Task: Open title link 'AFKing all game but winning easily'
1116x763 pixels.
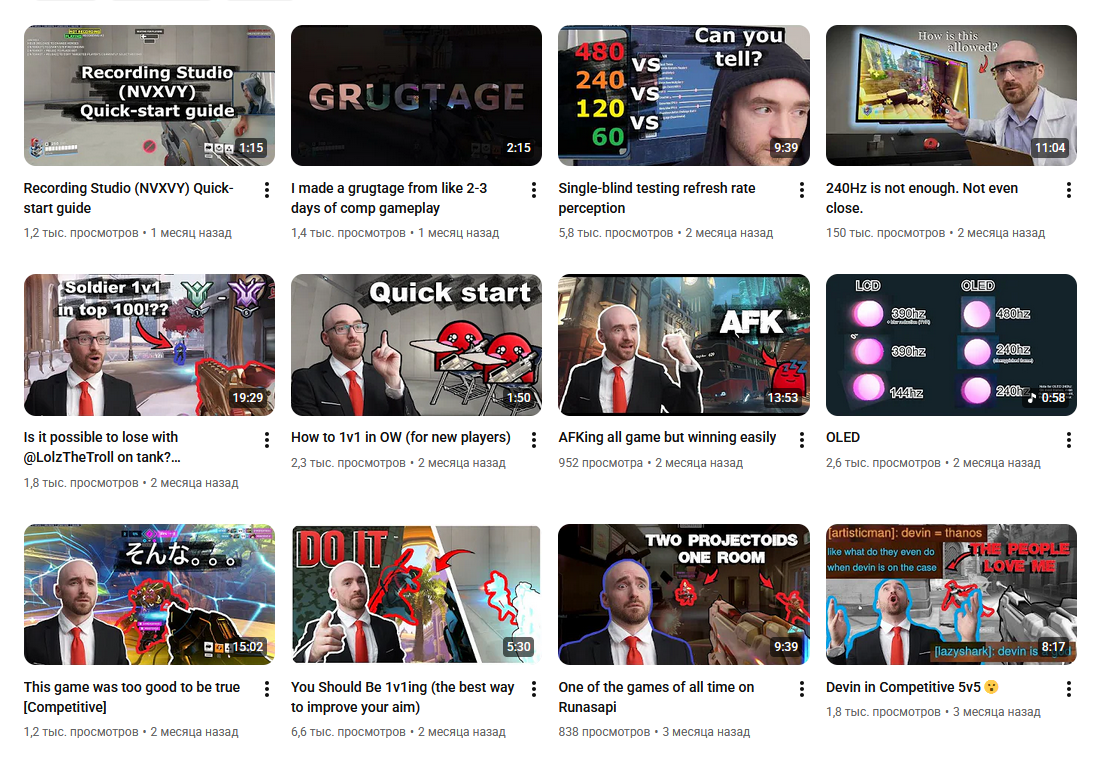Action: [667, 437]
